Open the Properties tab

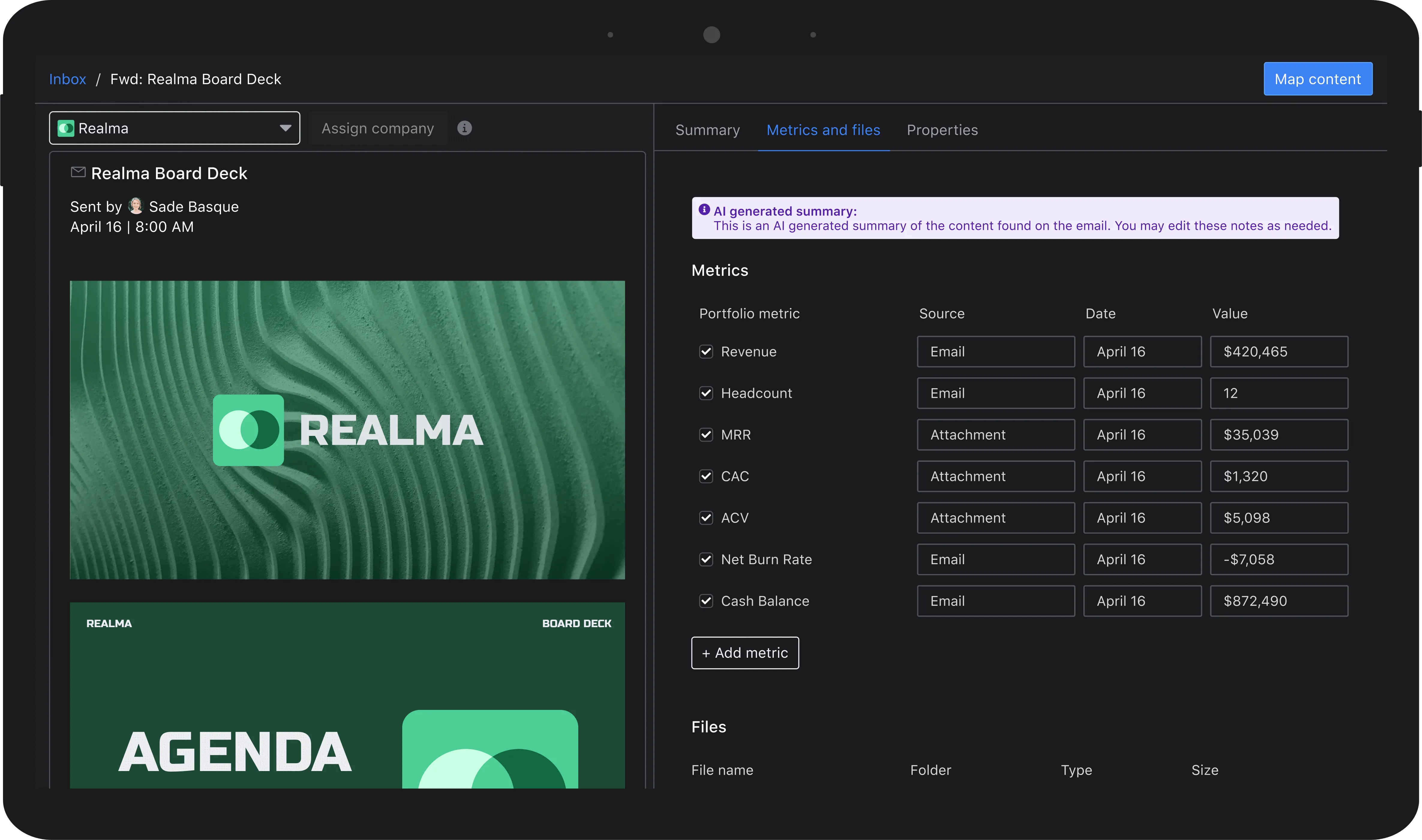coord(942,130)
